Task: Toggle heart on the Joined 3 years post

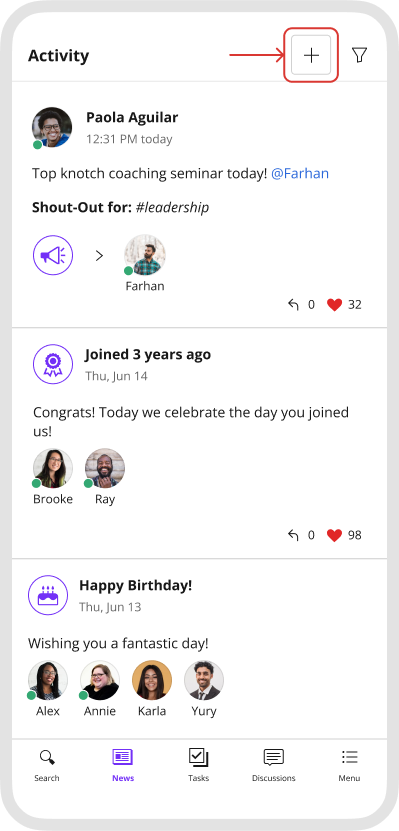Action: [334, 535]
